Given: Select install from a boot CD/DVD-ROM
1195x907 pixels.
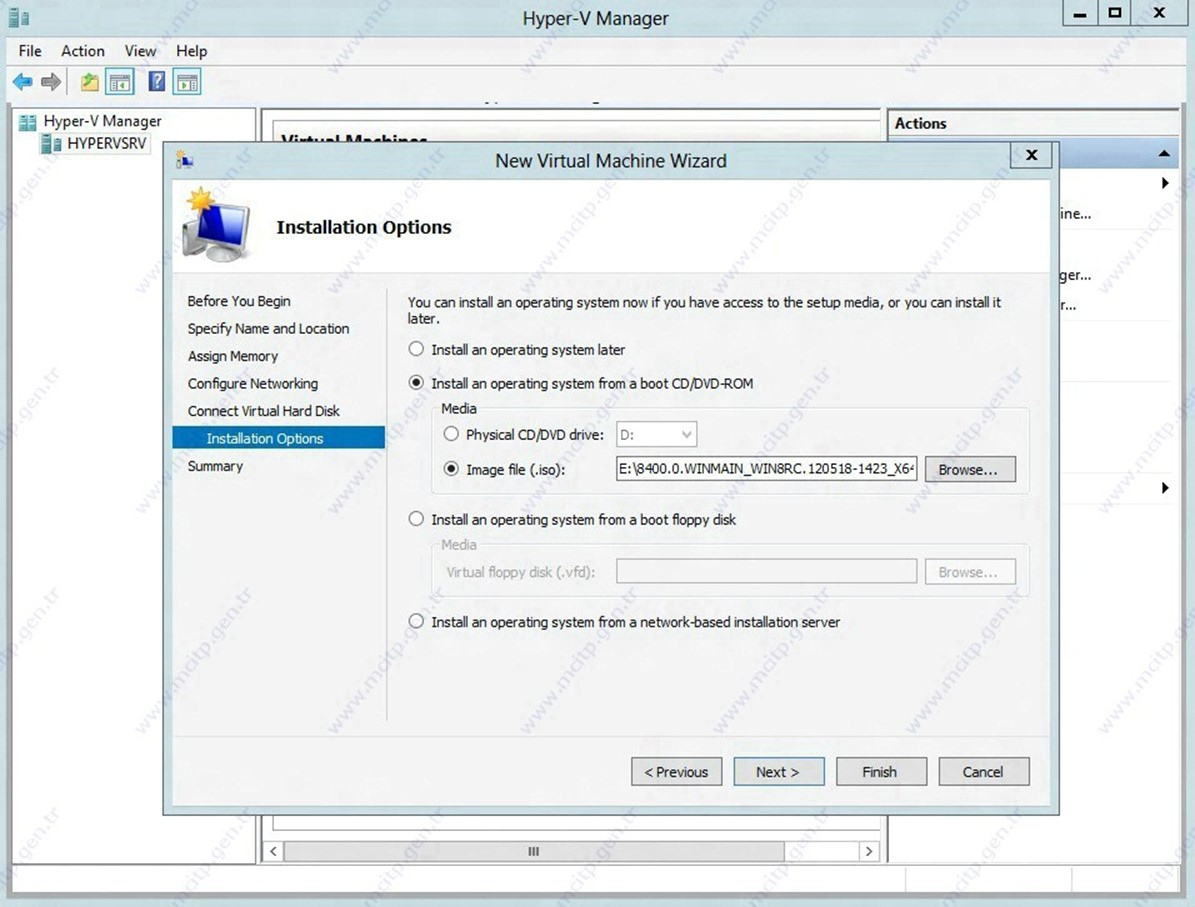Looking at the screenshot, I should (x=416, y=383).
